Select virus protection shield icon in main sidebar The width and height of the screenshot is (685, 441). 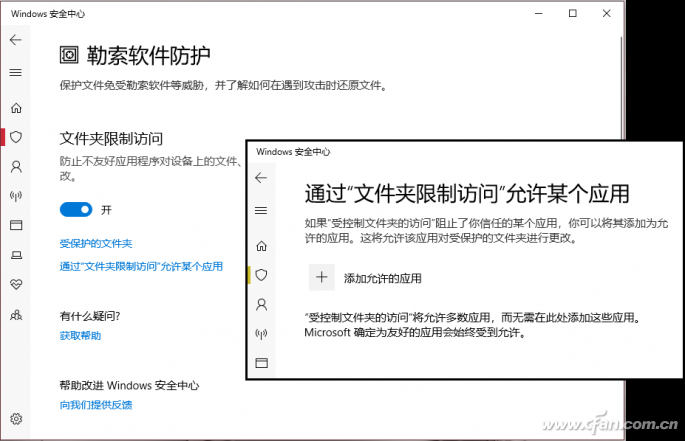[16, 137]
